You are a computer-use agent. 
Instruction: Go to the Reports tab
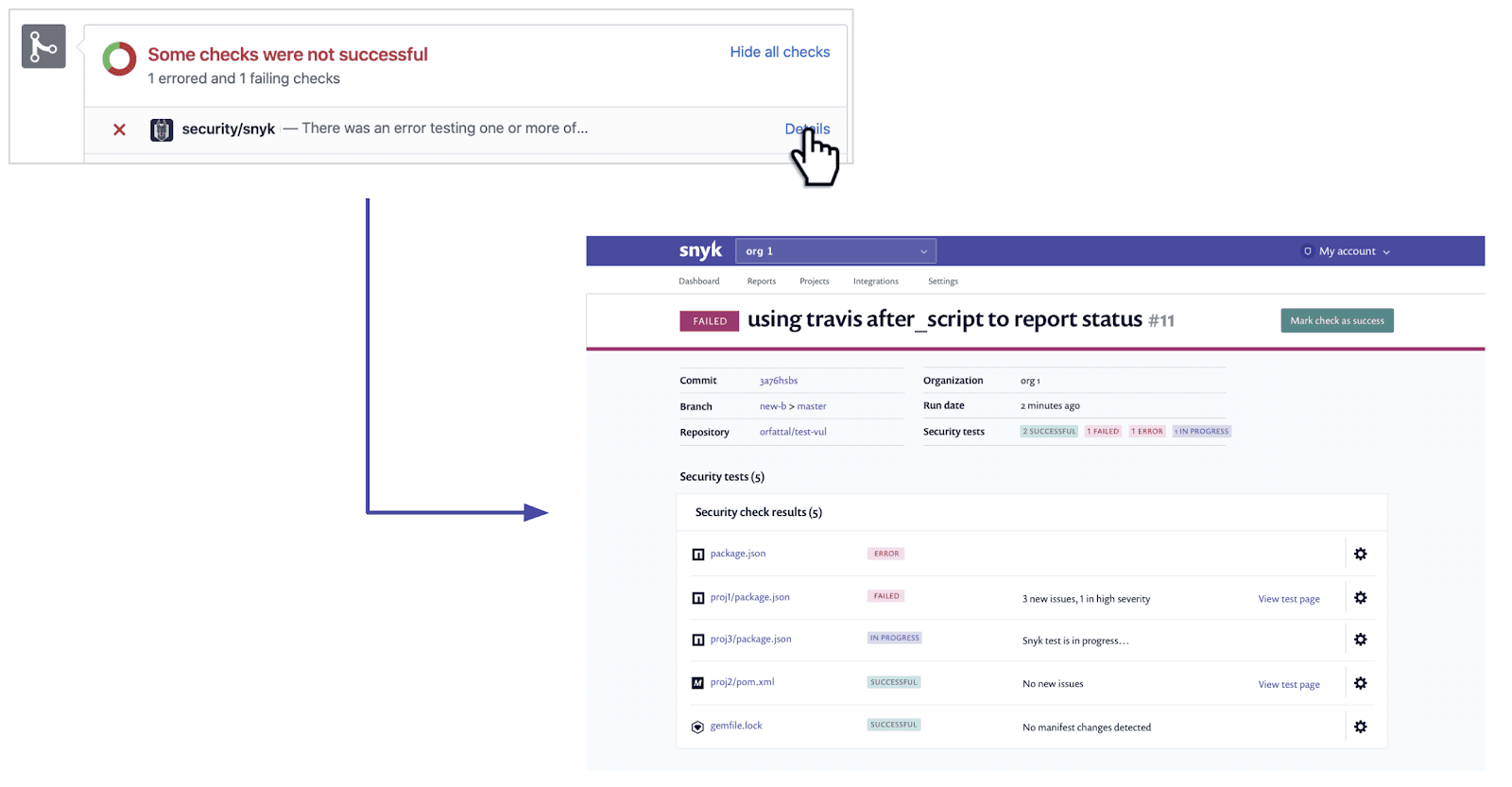click(761, 282)
